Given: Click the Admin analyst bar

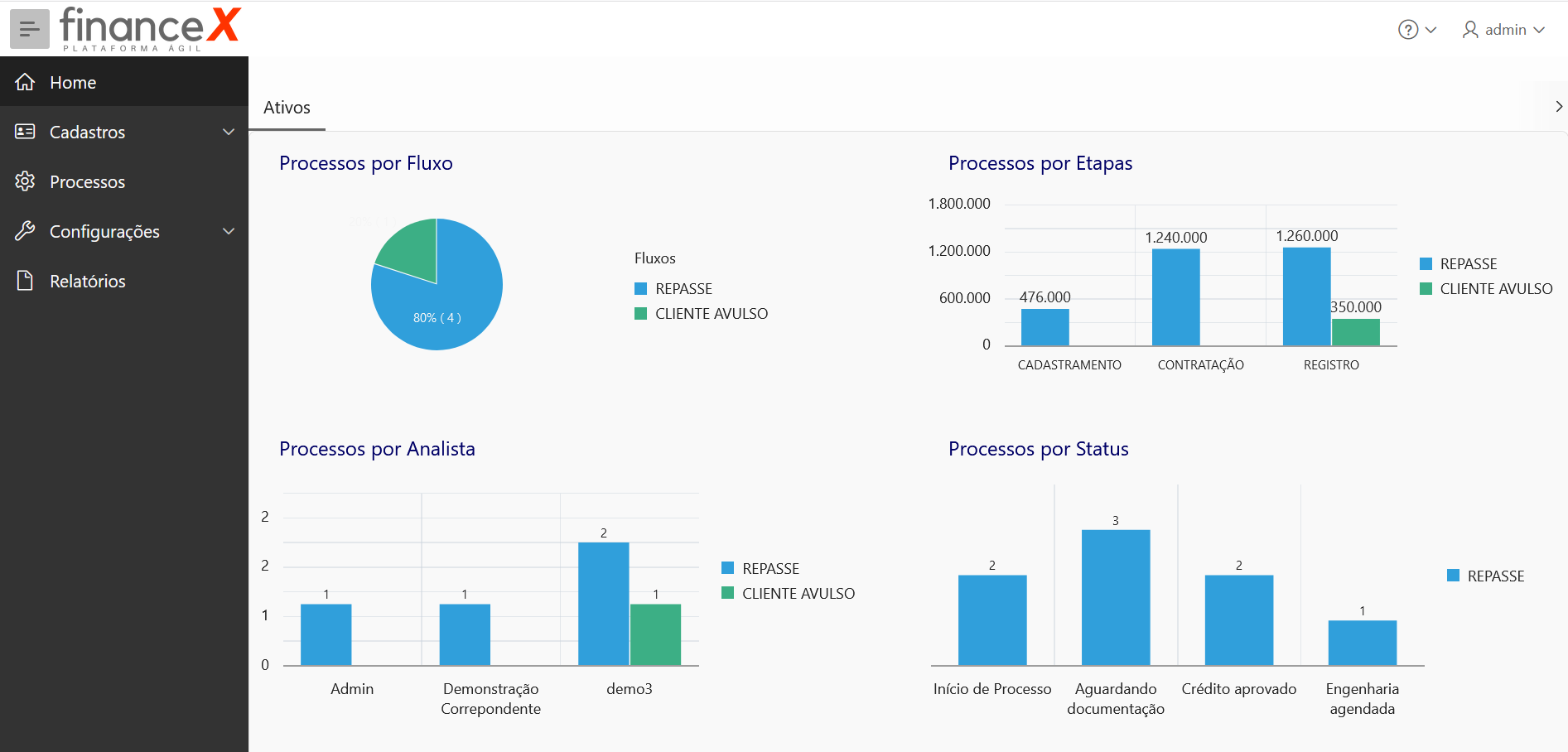Looking at the screenshot, I should point(326,634).
